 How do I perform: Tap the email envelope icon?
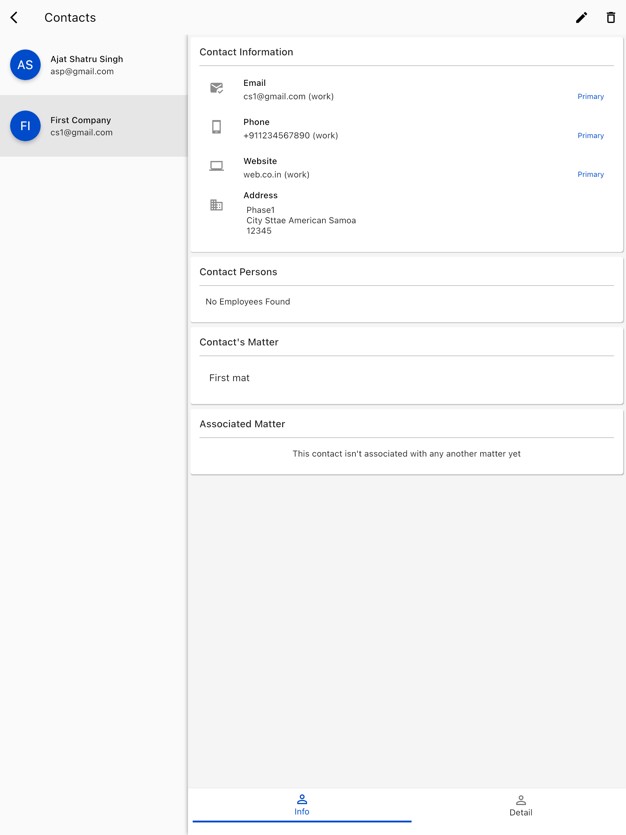coord(216,89)
